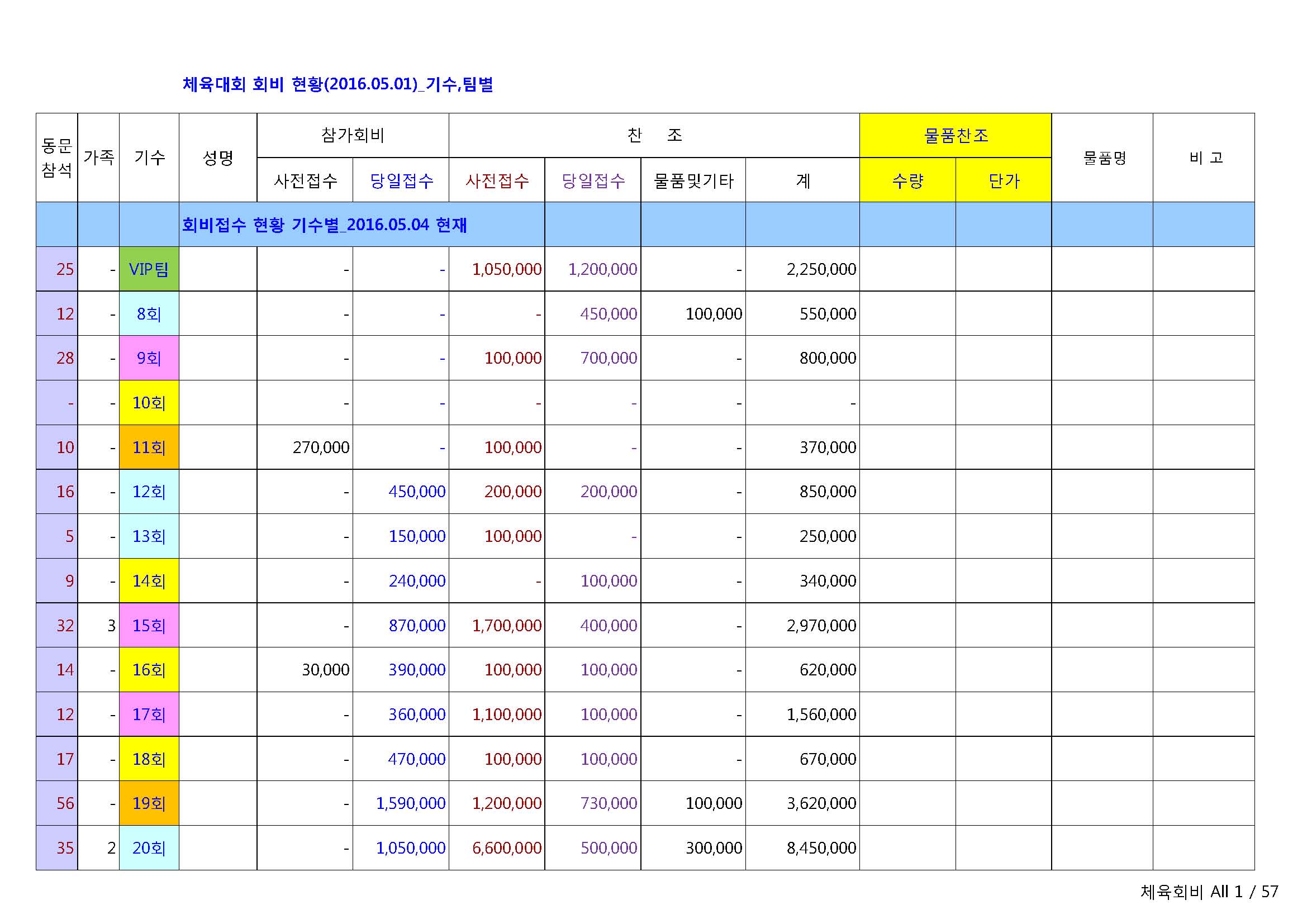Screen dimensions: 1307x924
Task: Click the 참가회비 group header
Action: pyautogui.click(x=353, y=135)
